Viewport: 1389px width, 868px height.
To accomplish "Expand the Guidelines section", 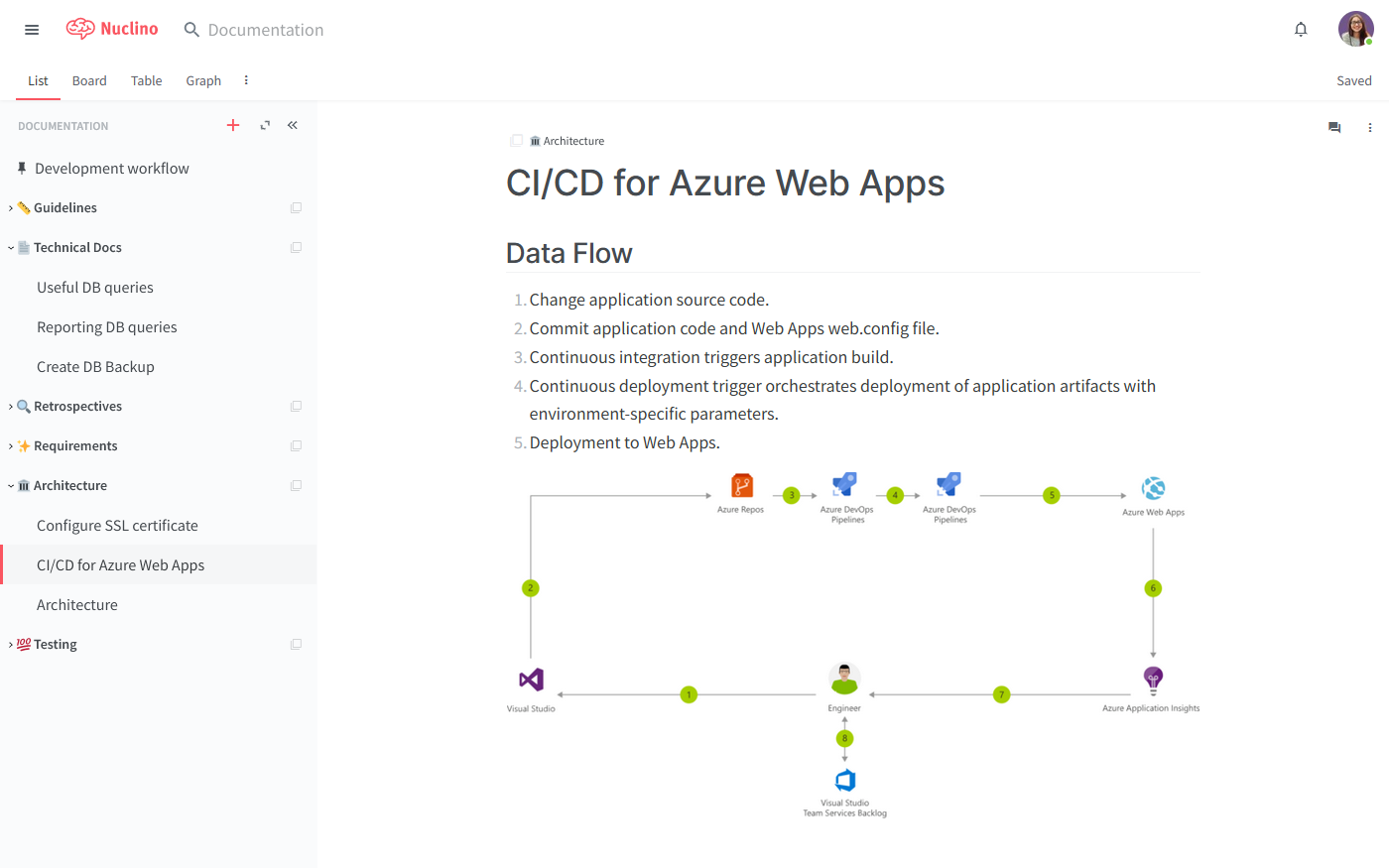I will tap(10, 207).
